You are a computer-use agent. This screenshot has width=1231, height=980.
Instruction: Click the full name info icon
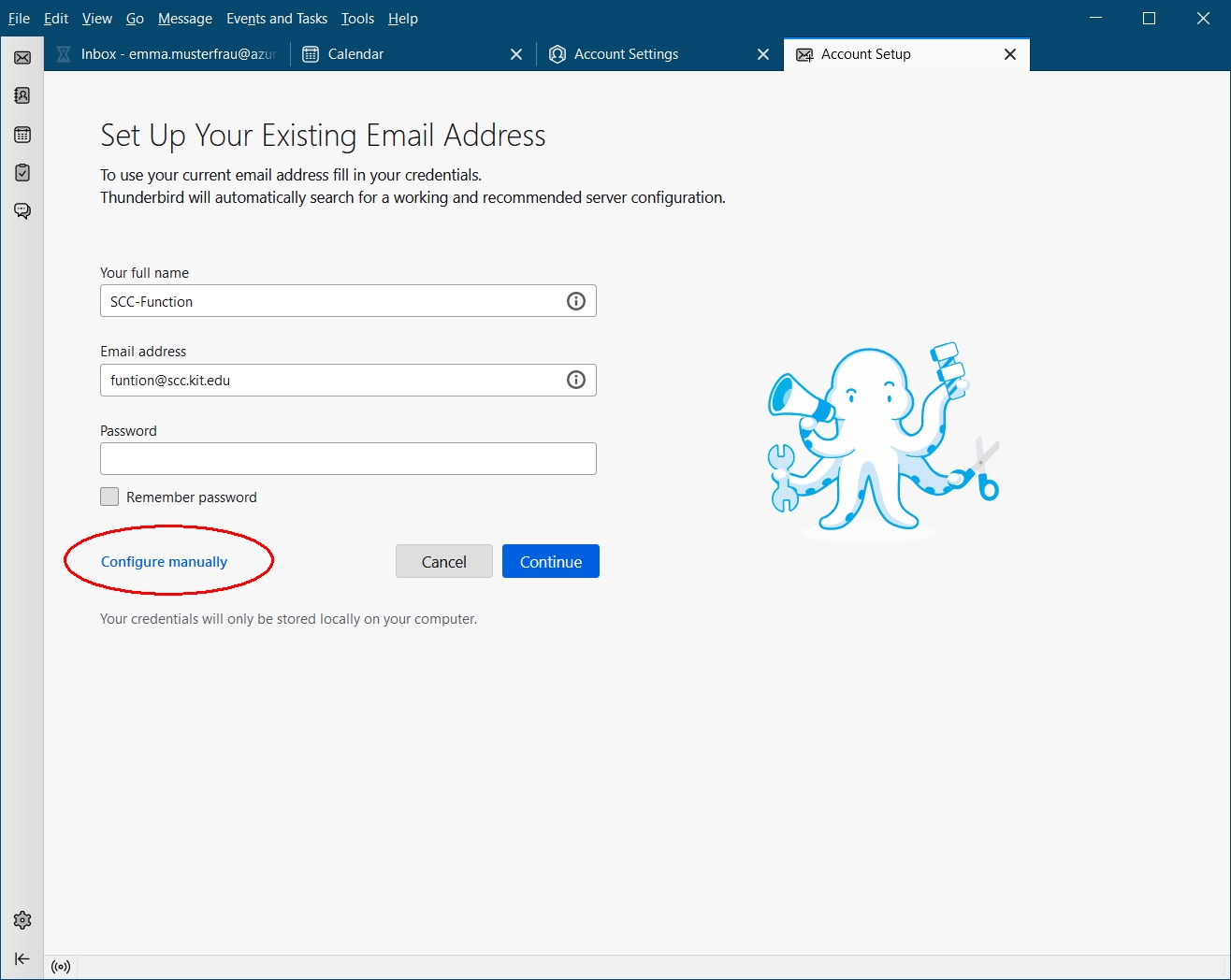click(576, 301)
